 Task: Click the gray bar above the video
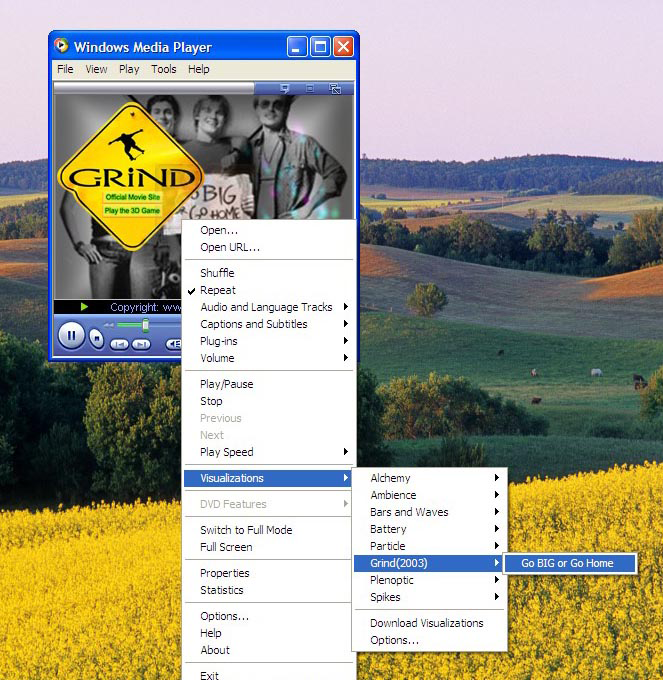154,88
